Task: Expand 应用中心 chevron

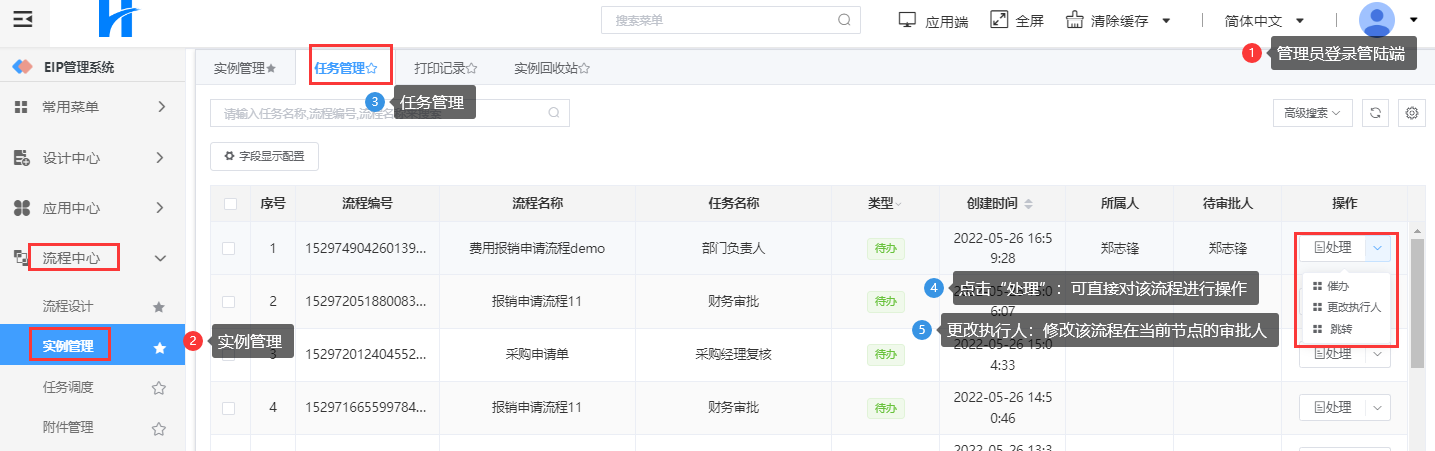Action: pos(160,208)
